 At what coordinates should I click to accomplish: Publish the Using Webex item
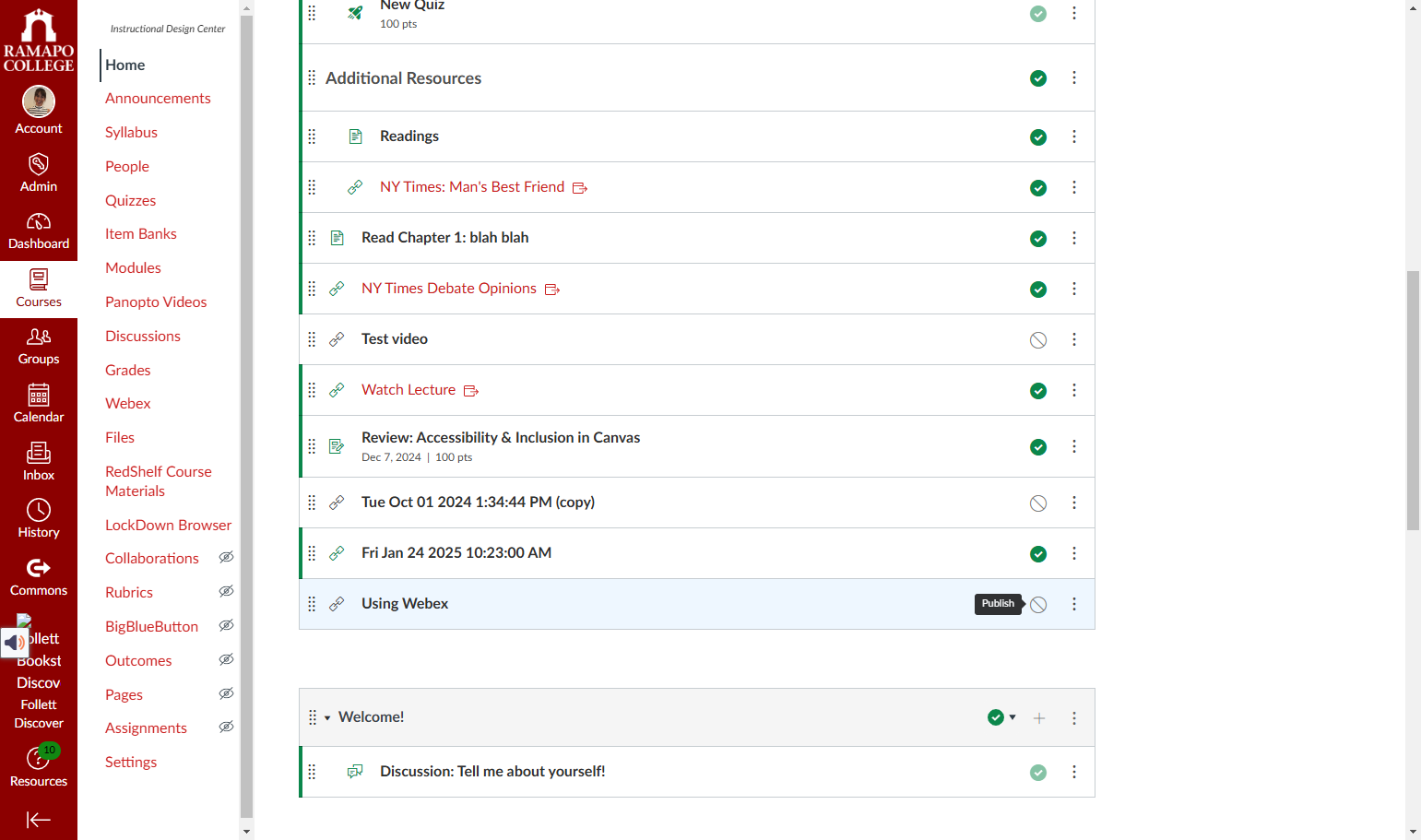coord(1038,605)
